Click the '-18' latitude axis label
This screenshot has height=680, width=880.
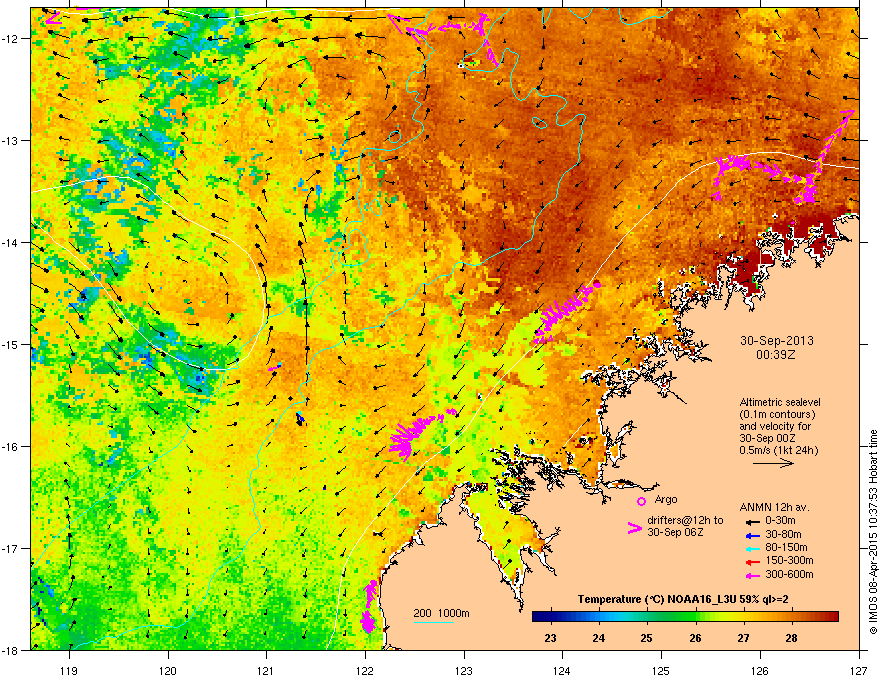(x=10, y=650)
